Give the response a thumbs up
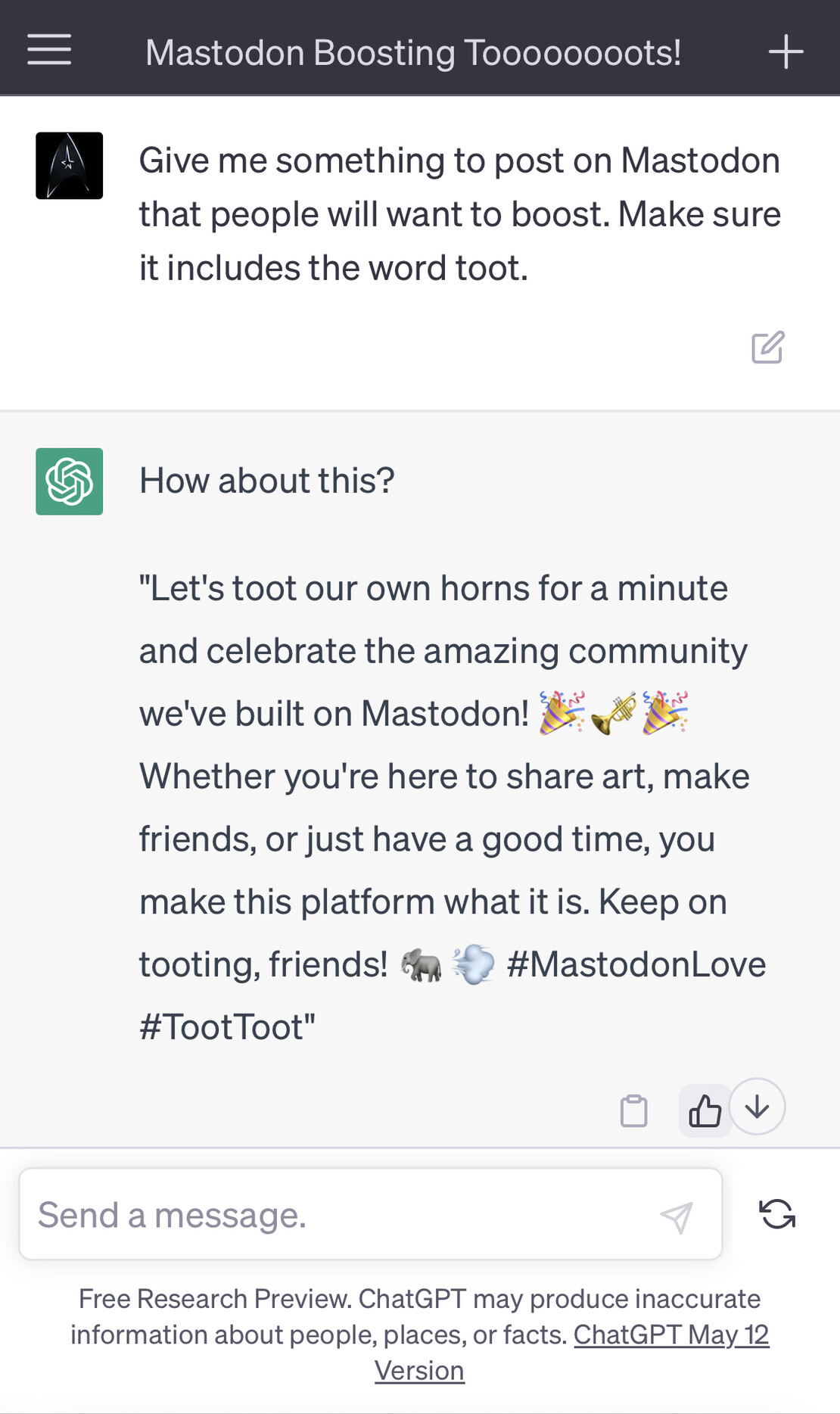The height and width of the screenshot is (1414, 840). pos(705,1111)
